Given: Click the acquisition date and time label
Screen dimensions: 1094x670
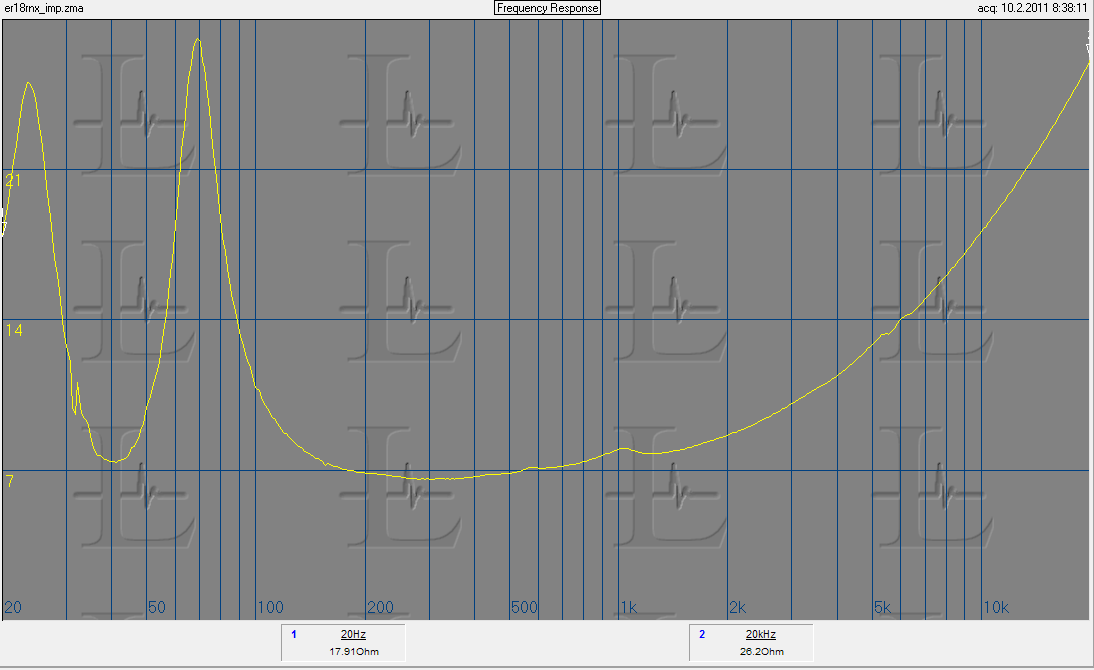Looking at the screenshot, I should pyautogui.click(x=1032, y=8).
